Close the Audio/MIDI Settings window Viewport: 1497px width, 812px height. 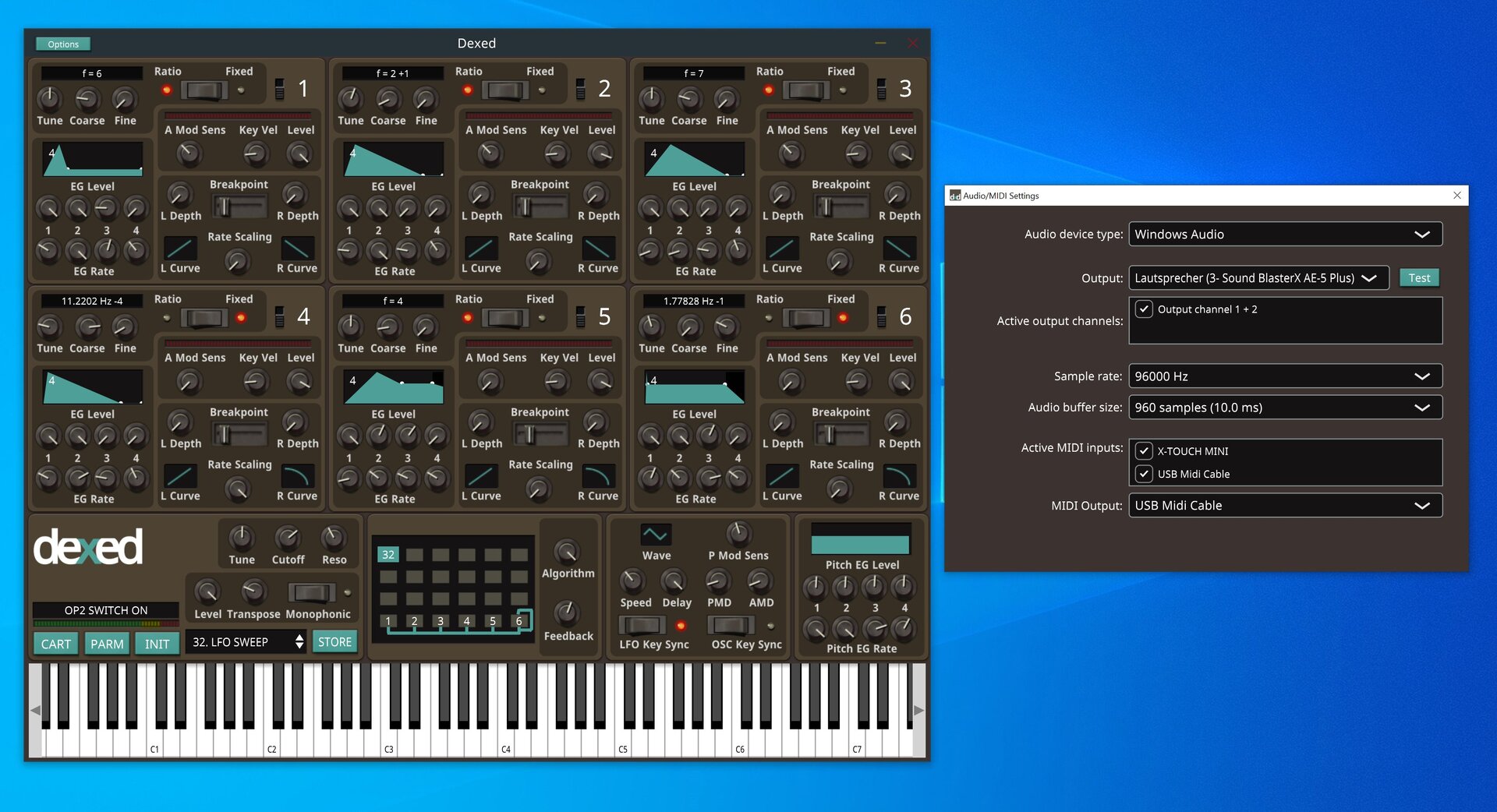click(1457, 196)
